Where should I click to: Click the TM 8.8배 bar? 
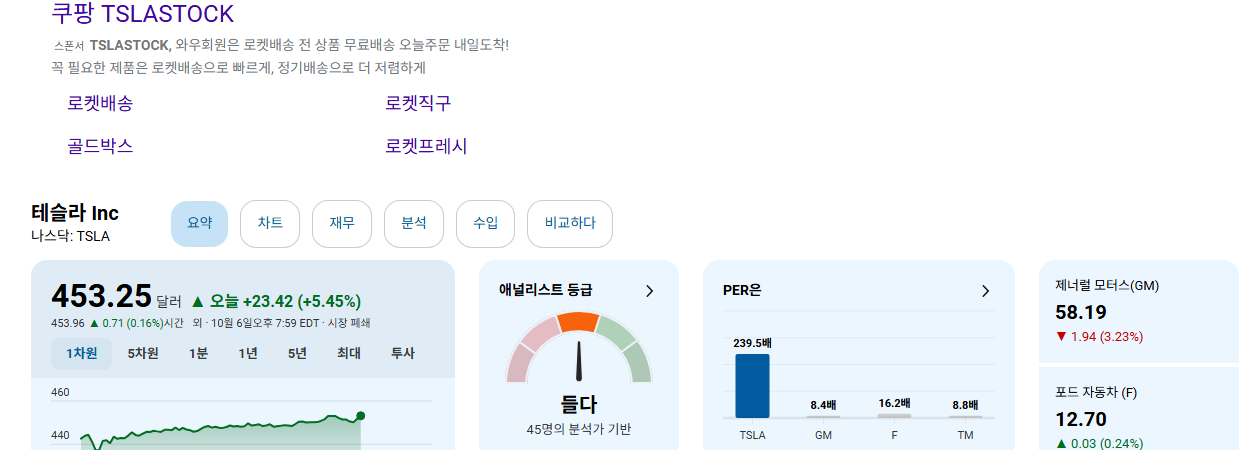pos(965,416)
